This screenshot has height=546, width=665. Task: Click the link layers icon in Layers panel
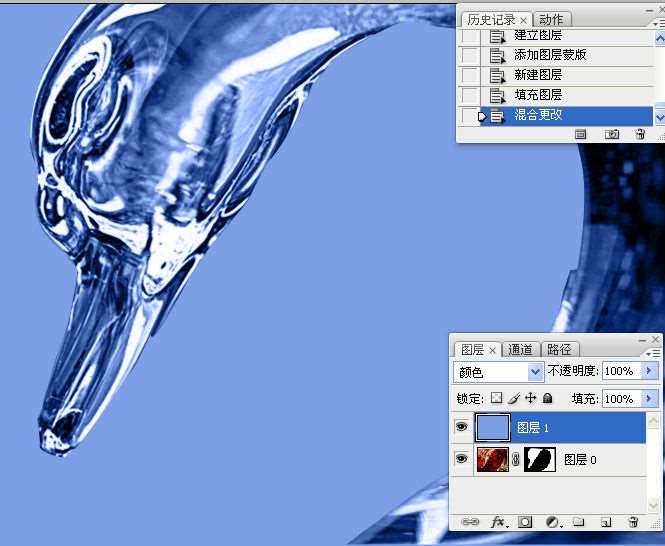[469, 522]
